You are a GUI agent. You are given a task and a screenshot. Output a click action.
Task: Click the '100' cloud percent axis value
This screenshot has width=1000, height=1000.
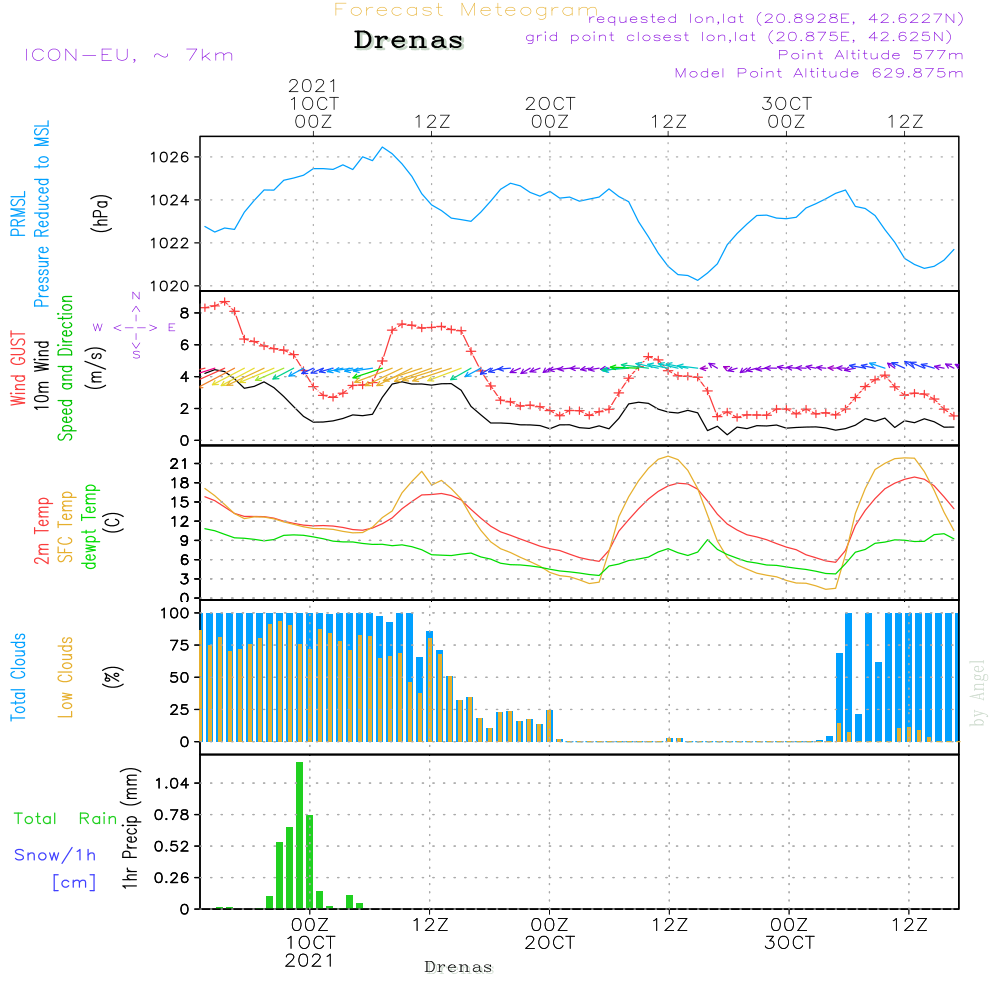pos(175,614)
